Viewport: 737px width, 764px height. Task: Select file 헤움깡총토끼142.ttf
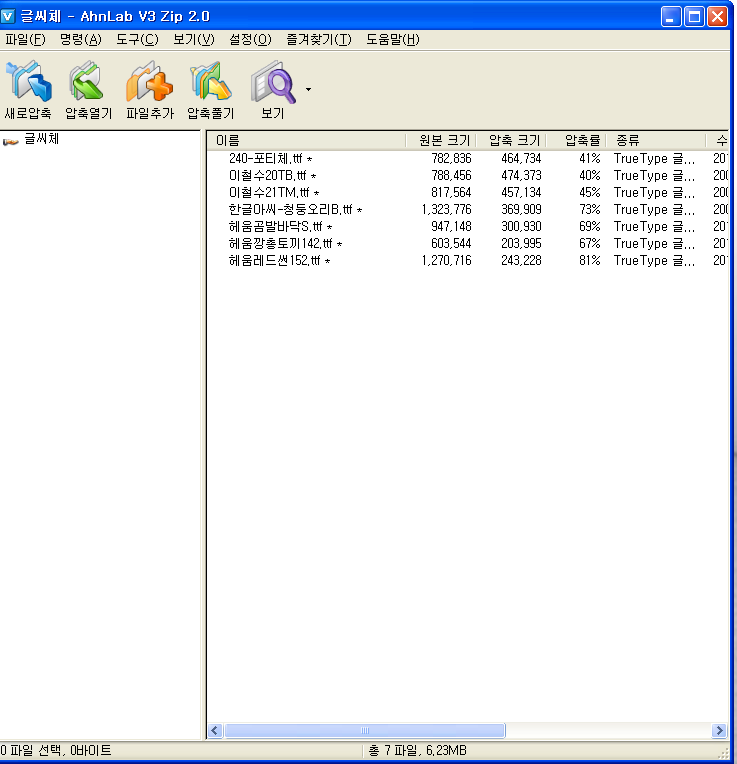285,244
